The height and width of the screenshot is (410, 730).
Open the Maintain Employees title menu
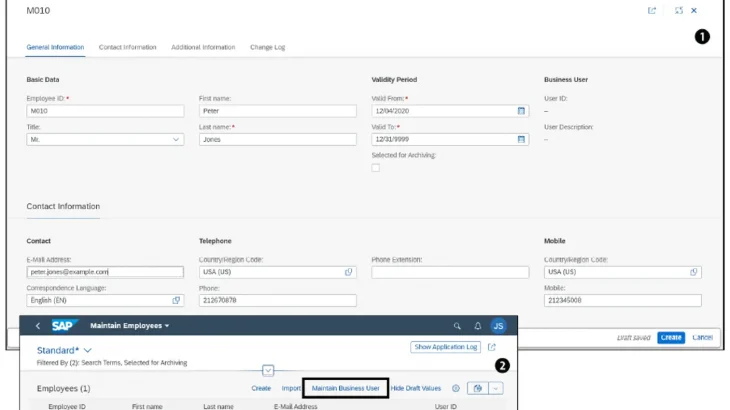click(x=130, y=326)
